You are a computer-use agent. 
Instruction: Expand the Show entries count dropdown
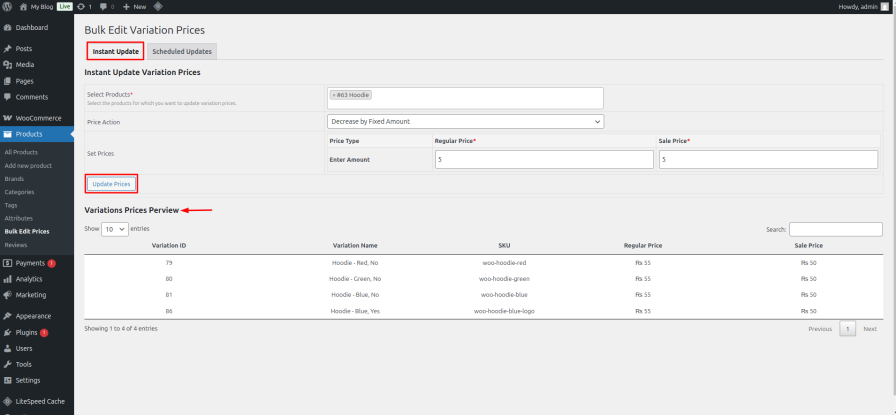coord(115,229)
